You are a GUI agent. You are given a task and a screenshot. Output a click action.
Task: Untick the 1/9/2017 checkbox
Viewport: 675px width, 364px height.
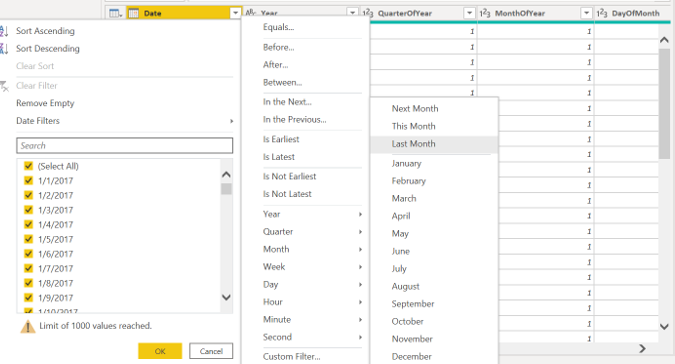tap(28, 297)
